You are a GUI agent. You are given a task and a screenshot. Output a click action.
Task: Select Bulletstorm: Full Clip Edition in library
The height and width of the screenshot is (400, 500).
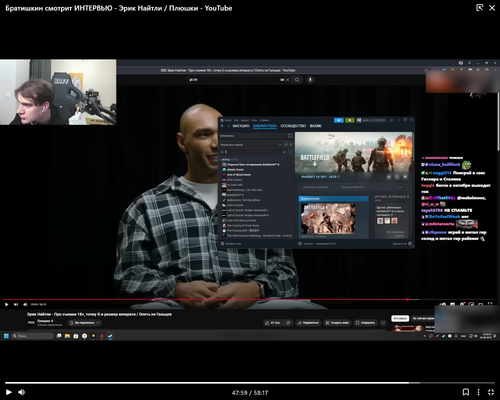(244, 200)
